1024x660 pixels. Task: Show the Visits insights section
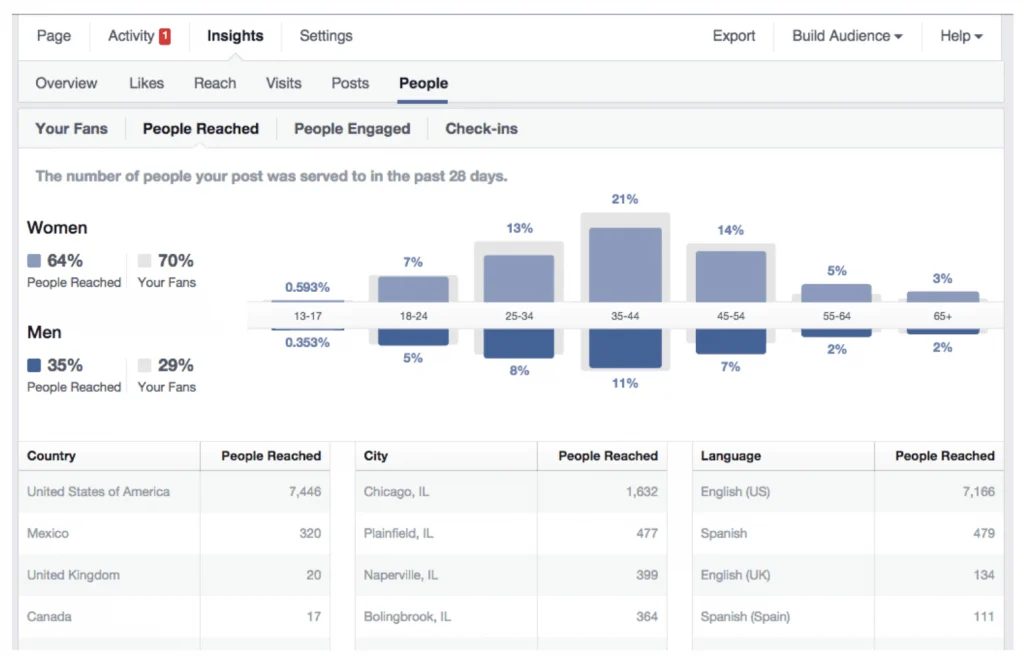(283, 84)
